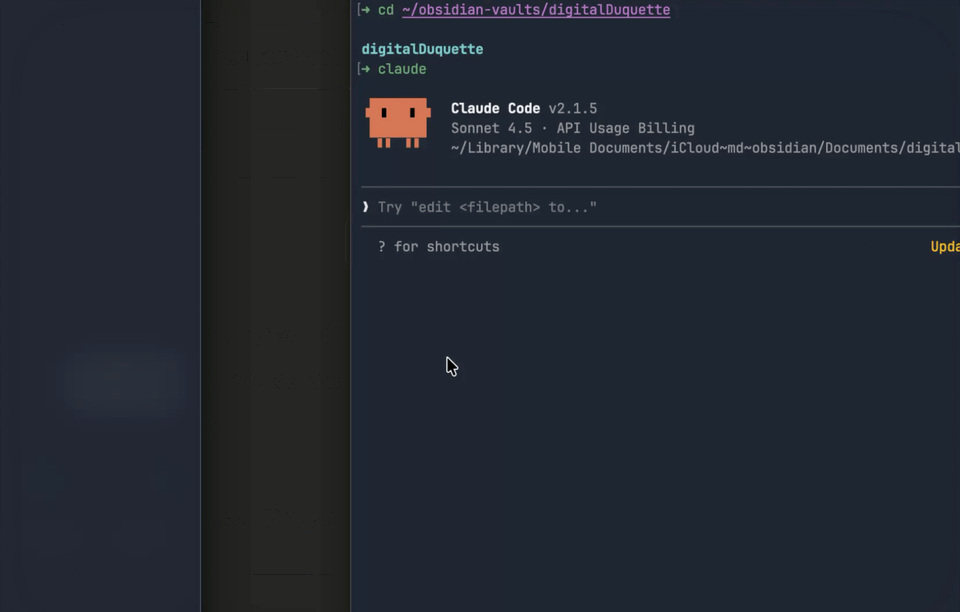Click the typed 'claude' command text
Image resolution: width=960 pixels, height=612 pixels.
pyautogui.click(x=402, y=69)
